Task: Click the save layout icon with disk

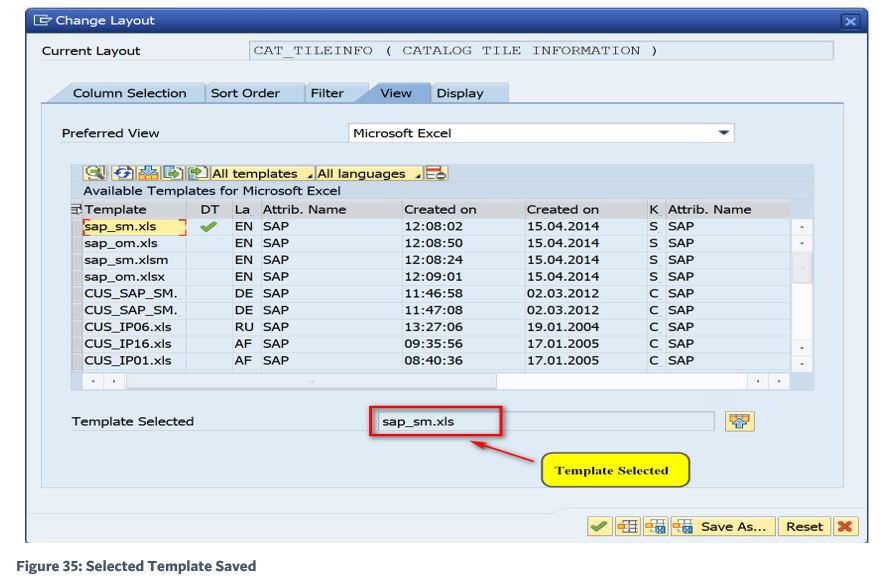Action: pos(656,527)
